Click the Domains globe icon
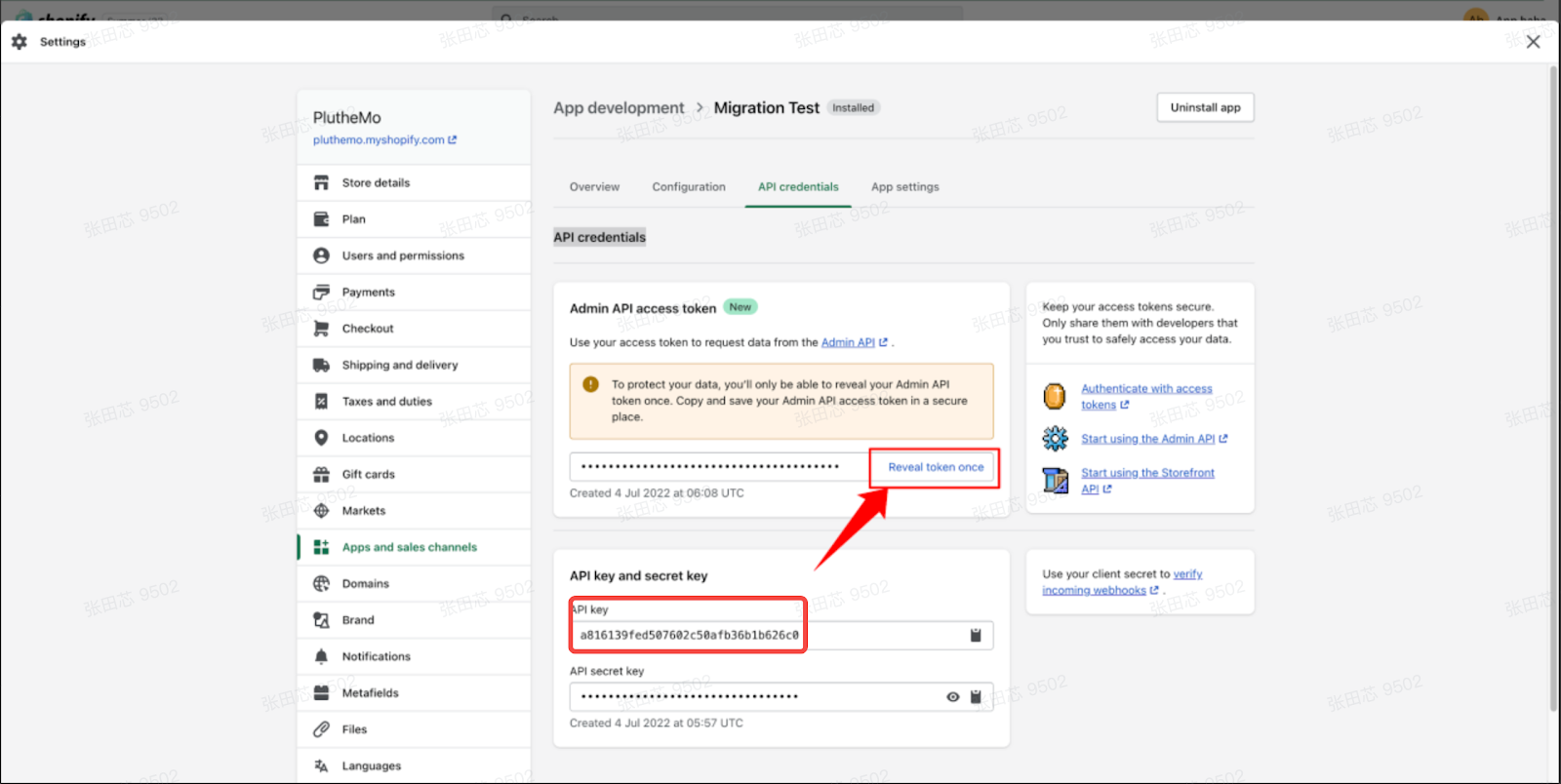This screenshot has height=784, width=1561. pyautogui.click(x=321, y=584)
